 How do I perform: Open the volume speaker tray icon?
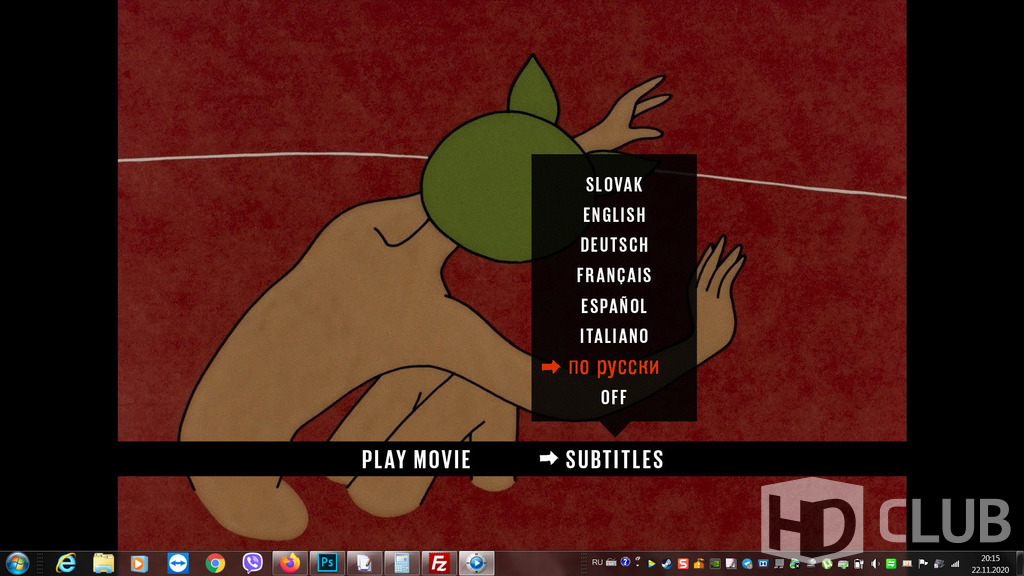click(875, 564)
